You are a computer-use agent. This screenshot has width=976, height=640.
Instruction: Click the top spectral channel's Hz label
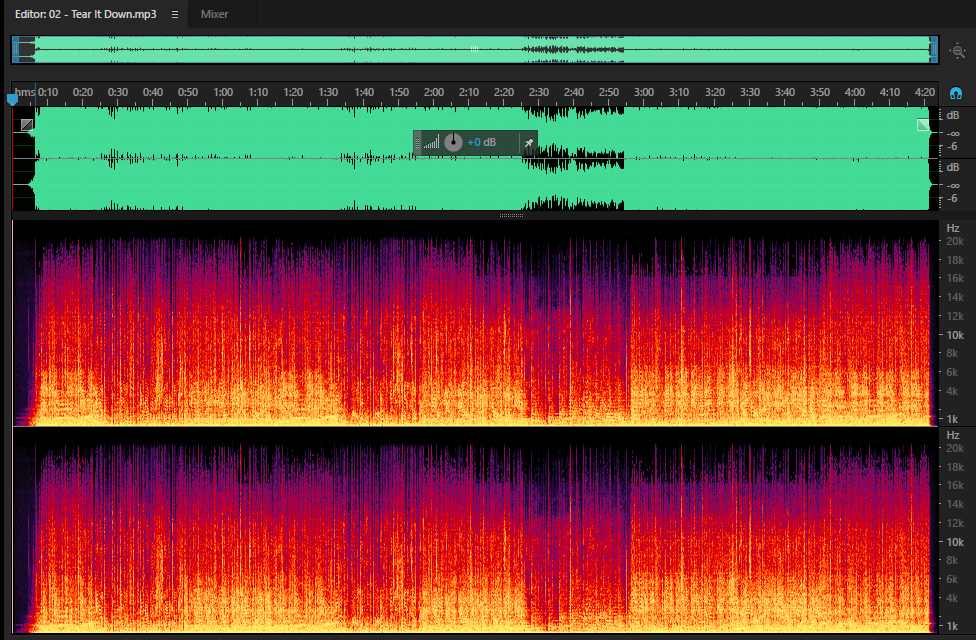(953, 228)
